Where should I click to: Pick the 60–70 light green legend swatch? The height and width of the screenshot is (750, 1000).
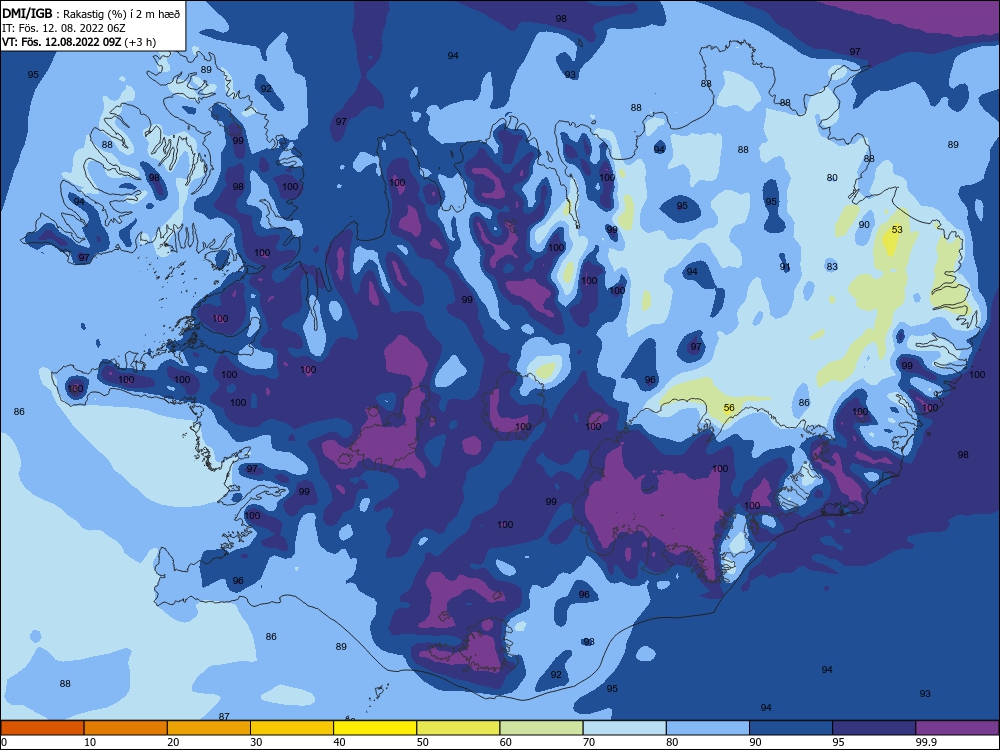pyautogui.click(x=541, y=728)
